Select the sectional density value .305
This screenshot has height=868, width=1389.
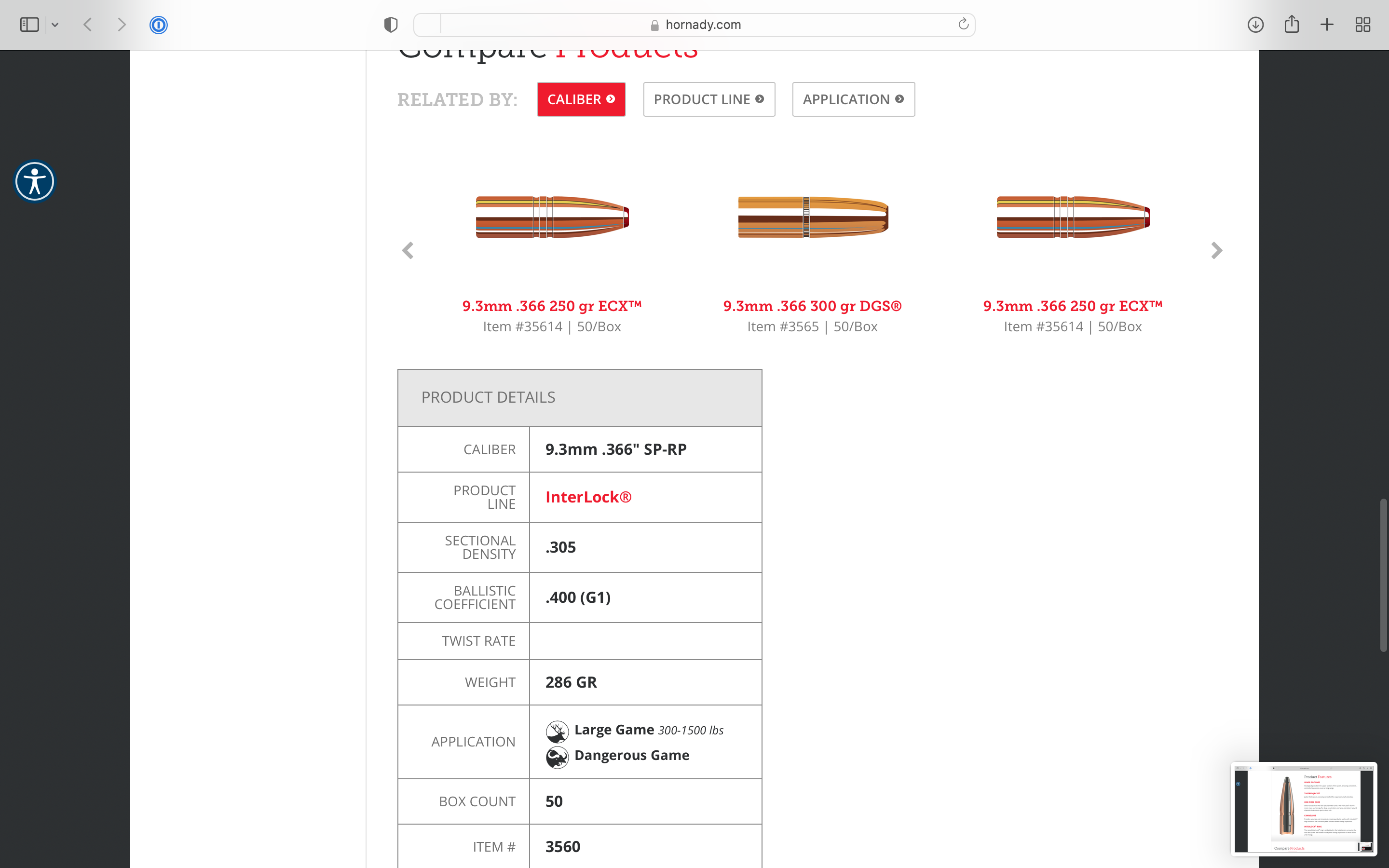point(561,547)
